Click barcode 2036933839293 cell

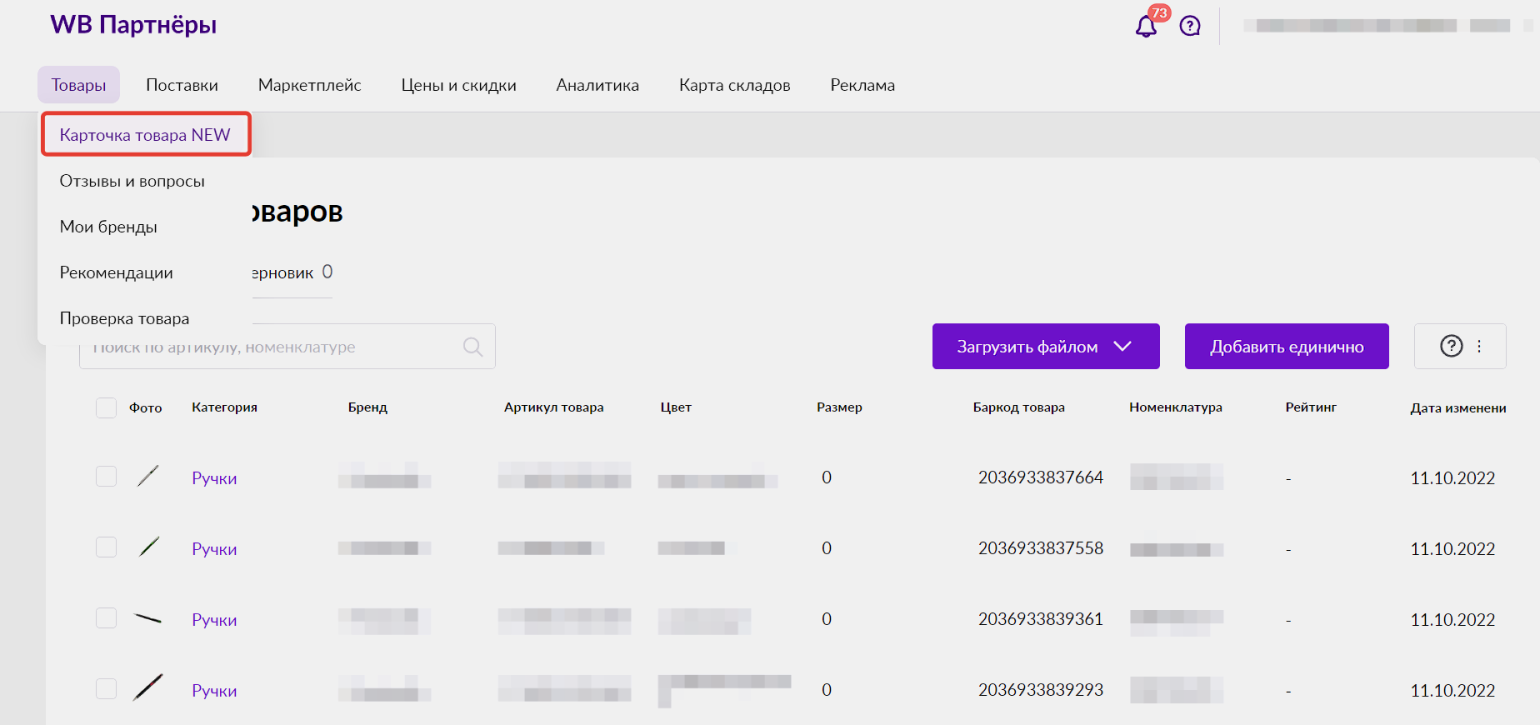(x=1041, y=689)
